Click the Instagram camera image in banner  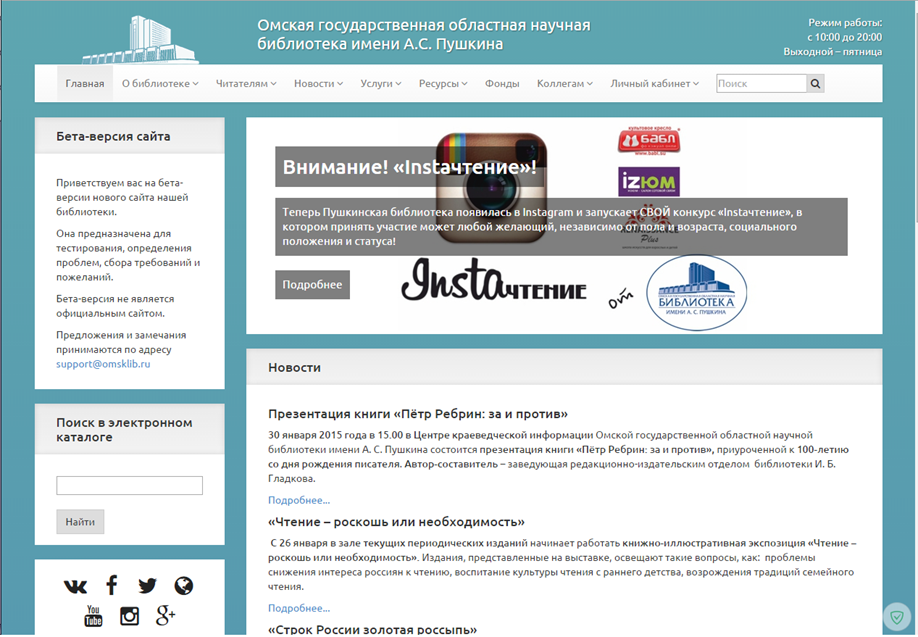(x=491, y=189)
